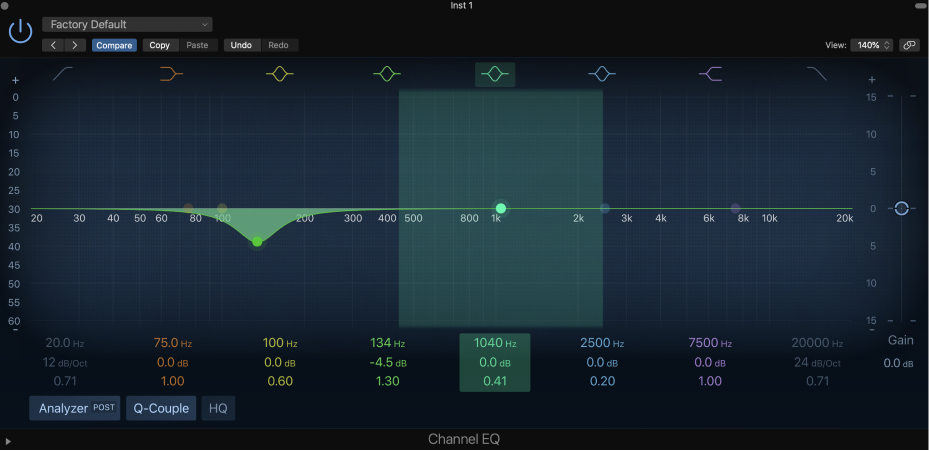Click the 0.41 Q value
The height and width of the screenshot is (451, 929).
tap(495, 381)
